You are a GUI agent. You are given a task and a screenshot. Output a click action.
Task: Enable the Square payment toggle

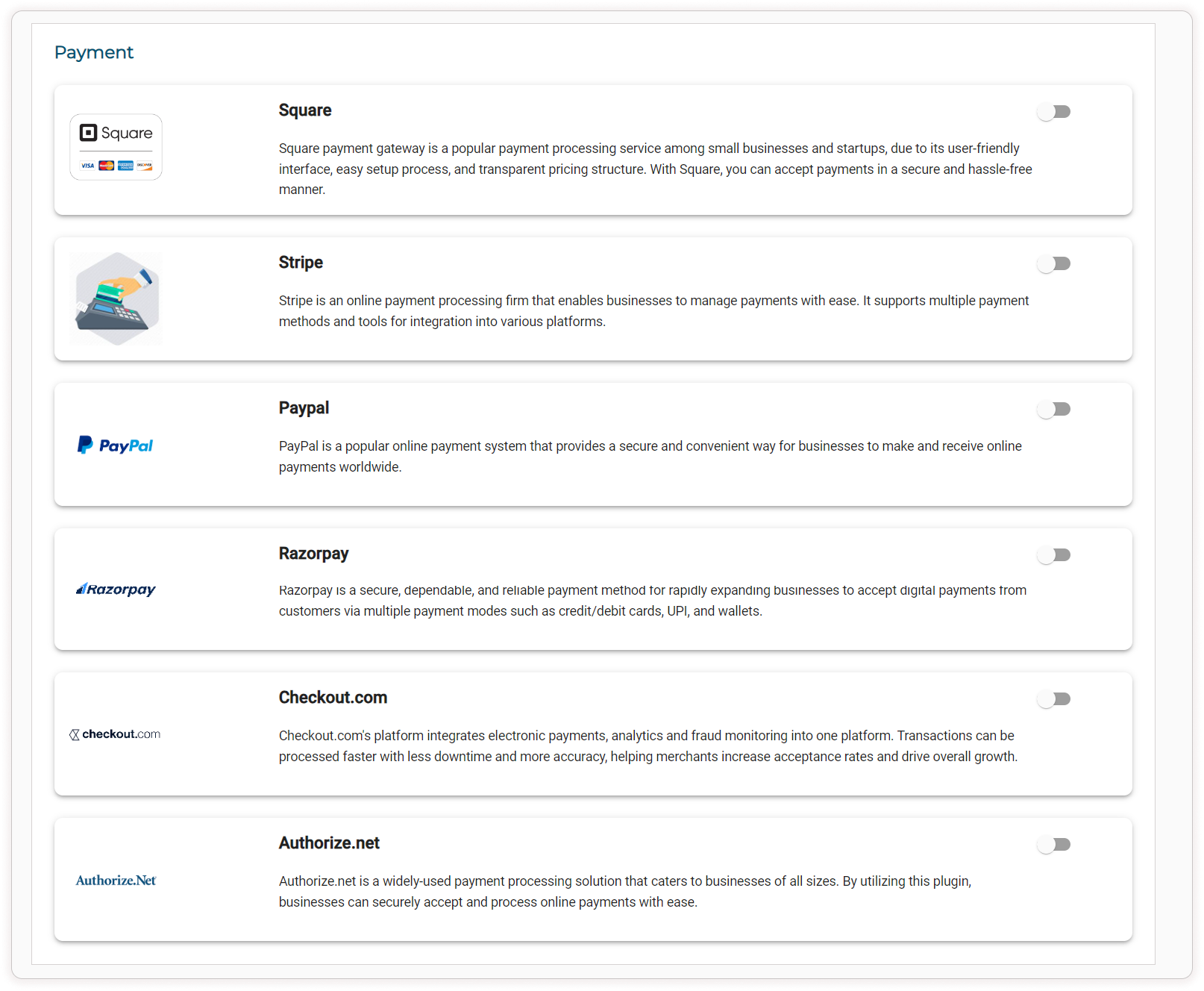pos(1053,112)
